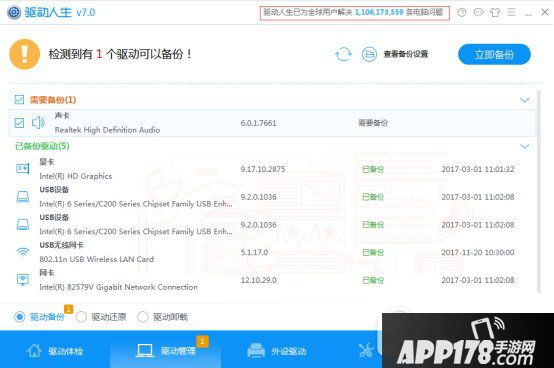The image size is (554, 368).
Task: Click the 已备份驱动(5) section header text
Action: click(42, 146)
